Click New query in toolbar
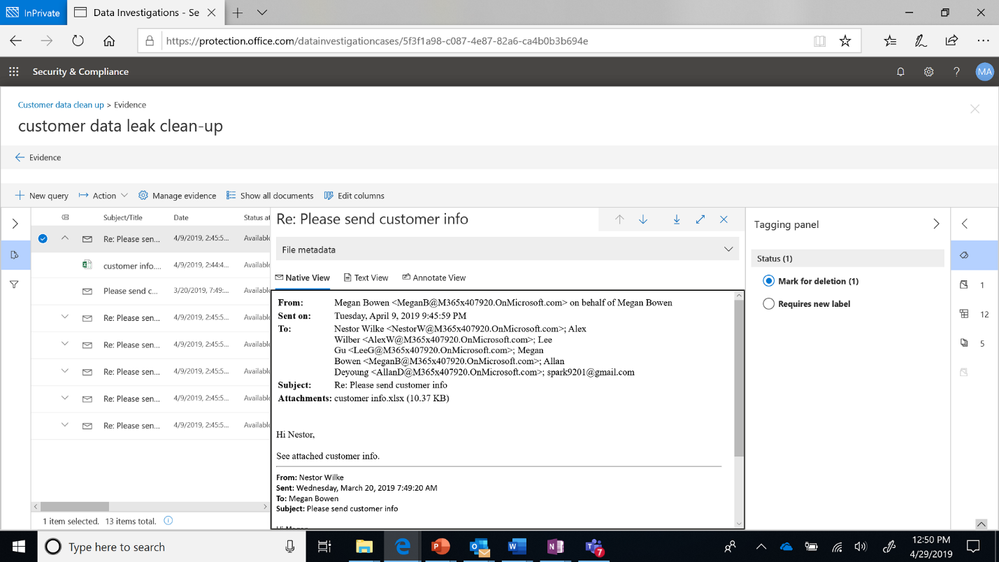Screen dimensions: 999x562 41,196
